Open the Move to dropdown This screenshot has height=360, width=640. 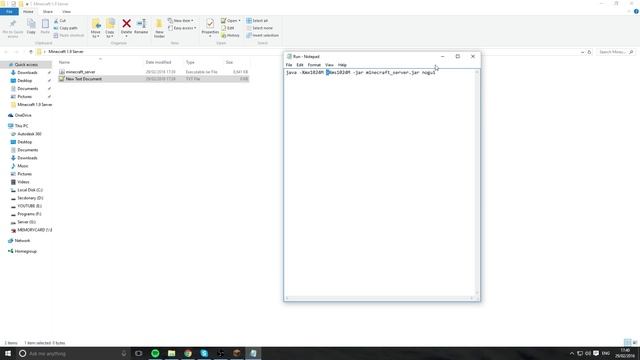pyautogui.click(x=96, y=28)
